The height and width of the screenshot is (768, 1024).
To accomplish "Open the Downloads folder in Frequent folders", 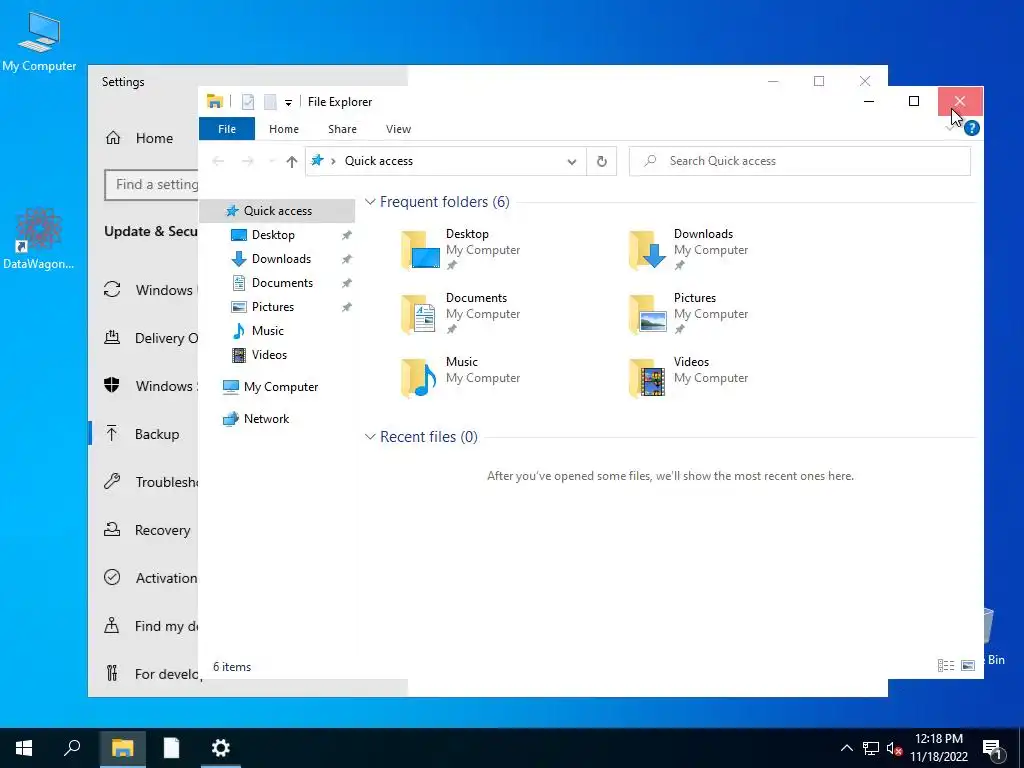I will (x=688, y=249).
